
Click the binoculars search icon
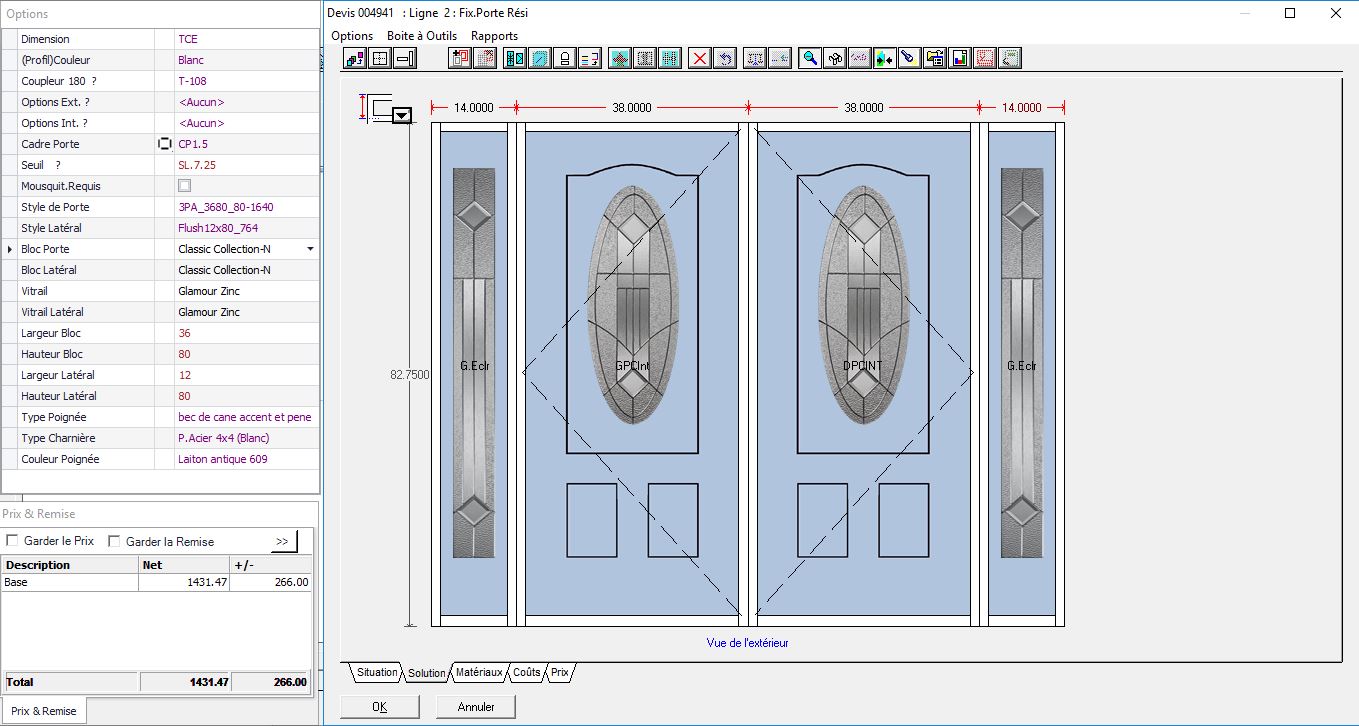pos(835,59)
